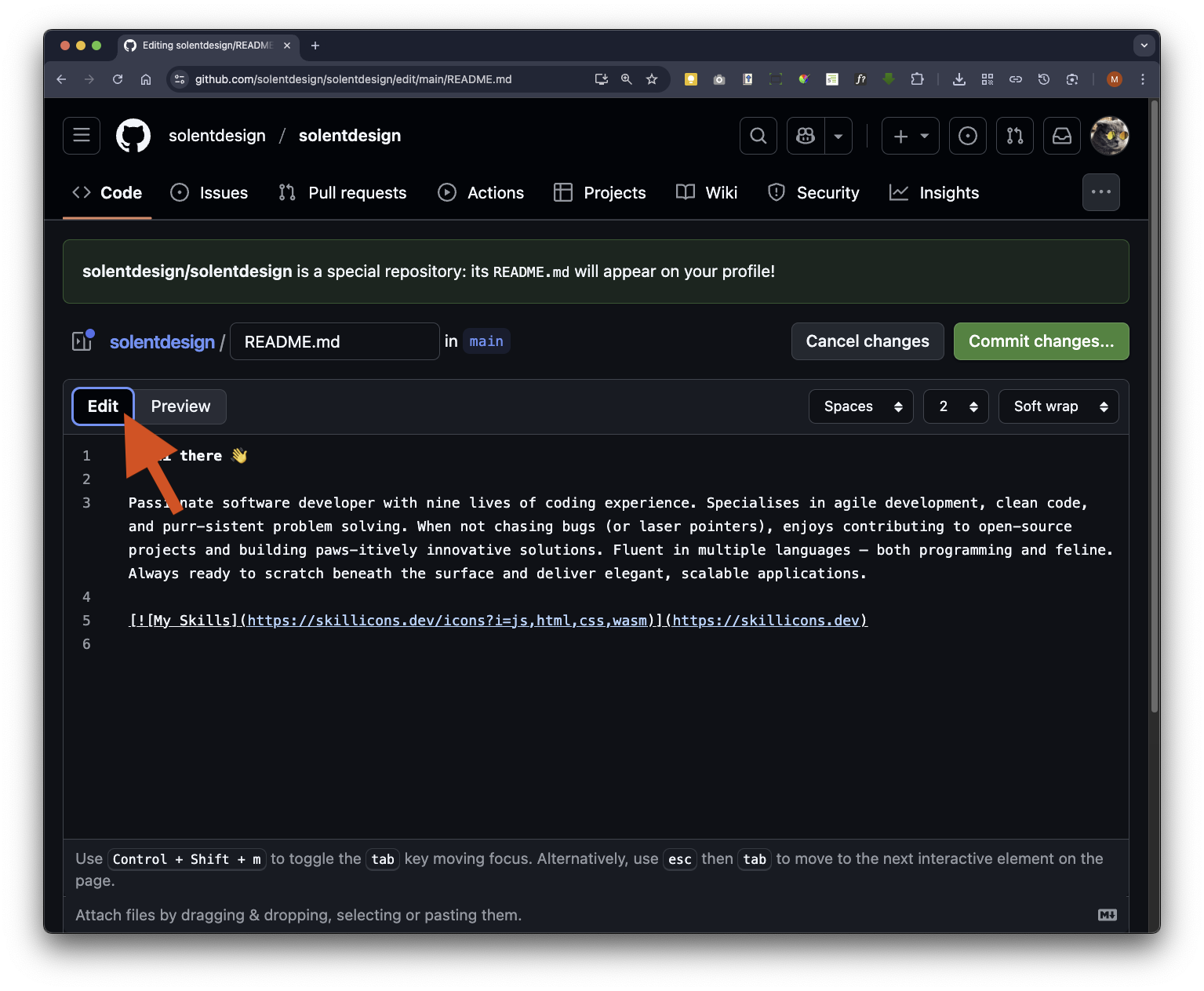Open the GitHub hamburger navigation menu
The height and width of the screenshot is (991, 1204).
tap(82, 136)
